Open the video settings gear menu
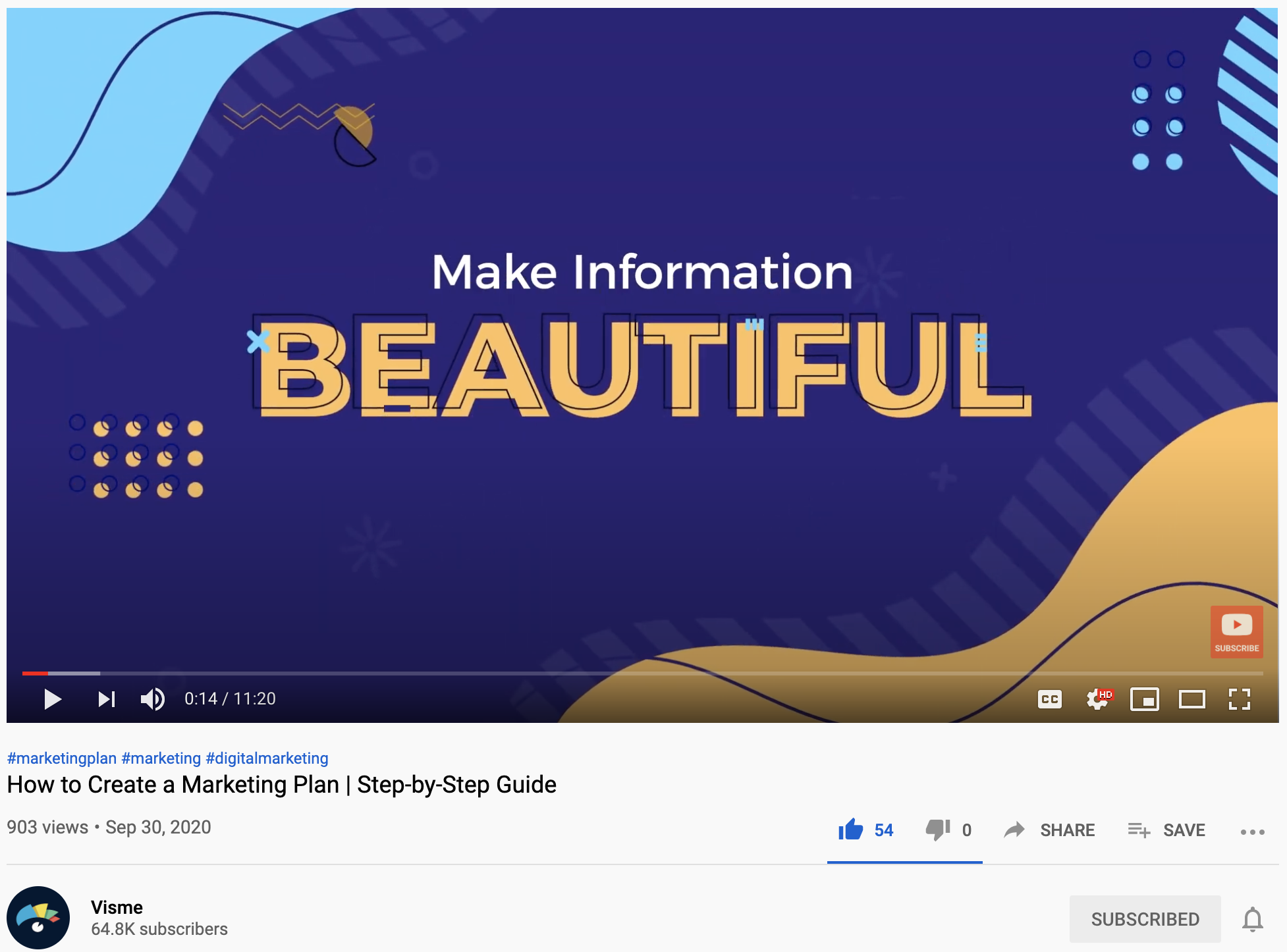The width and height of the screenshot is (1287, 952). 1097,699
